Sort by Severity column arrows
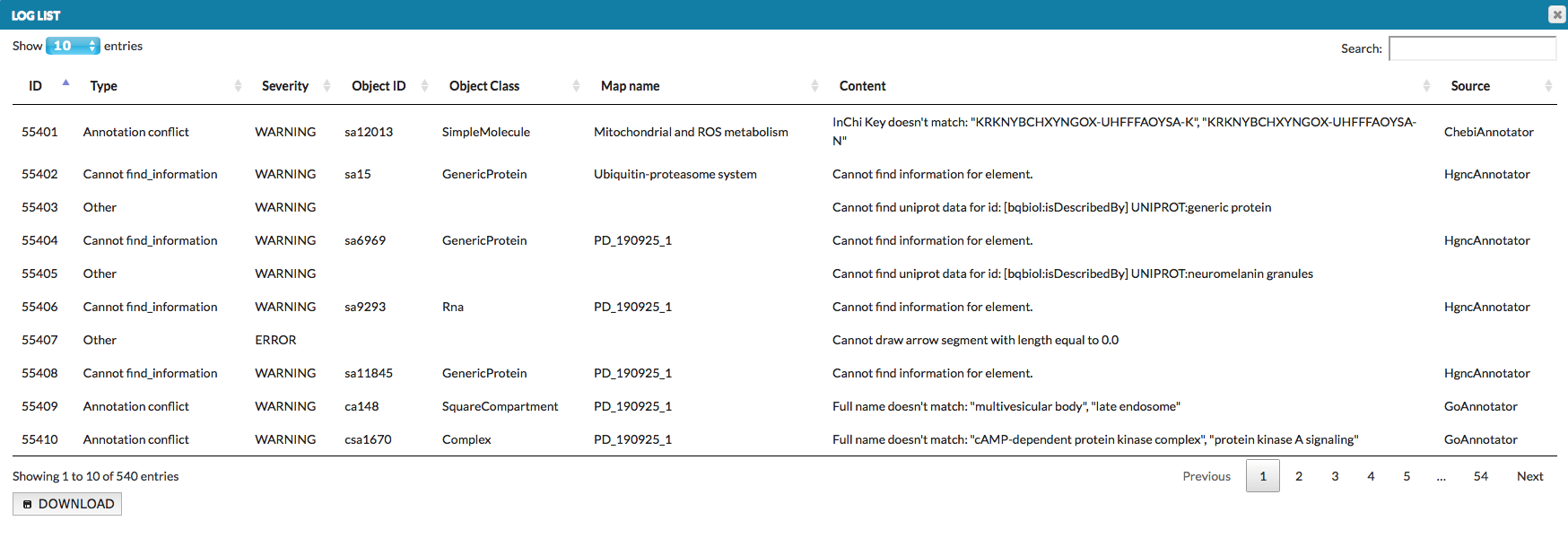The image size is (1568, 538). pyautogui.click(x=327, y=86)
